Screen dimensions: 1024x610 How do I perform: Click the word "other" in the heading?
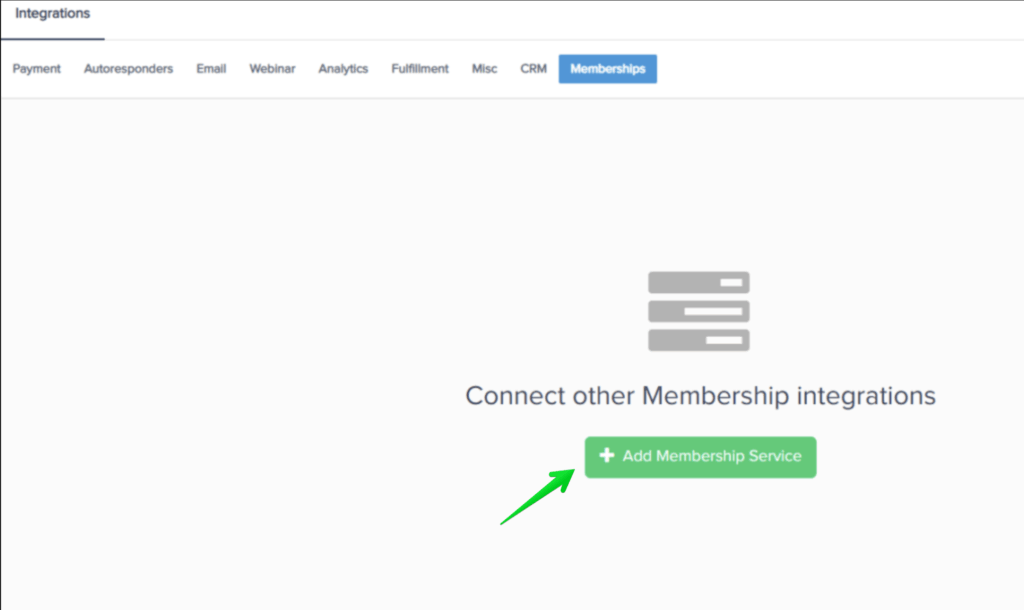tap(603, 396)
